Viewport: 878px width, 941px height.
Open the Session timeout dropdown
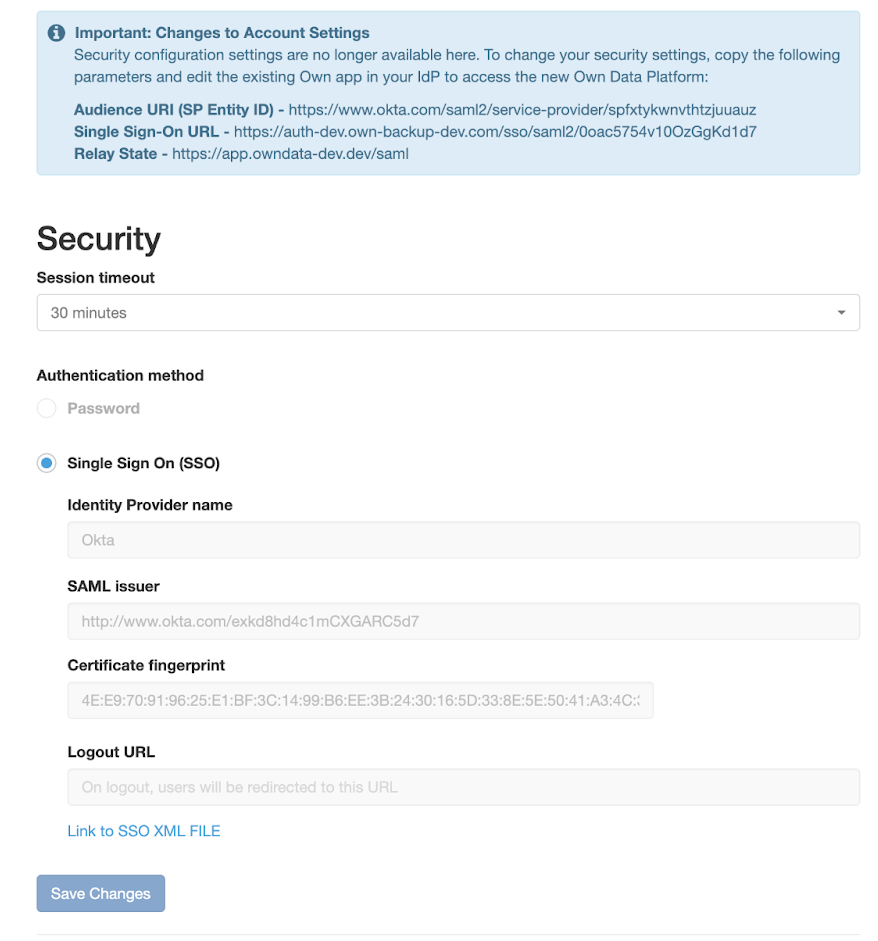448,312
